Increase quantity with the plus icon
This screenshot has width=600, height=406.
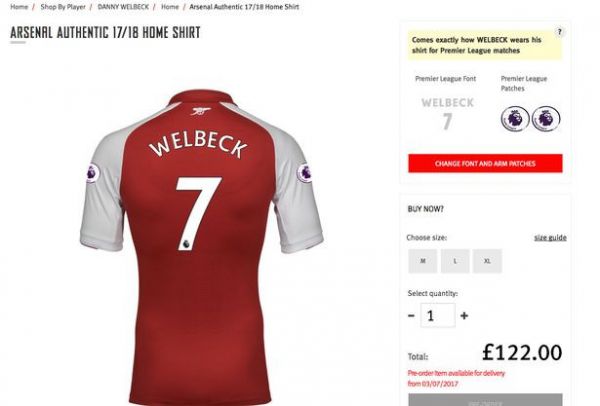(464, 316)
